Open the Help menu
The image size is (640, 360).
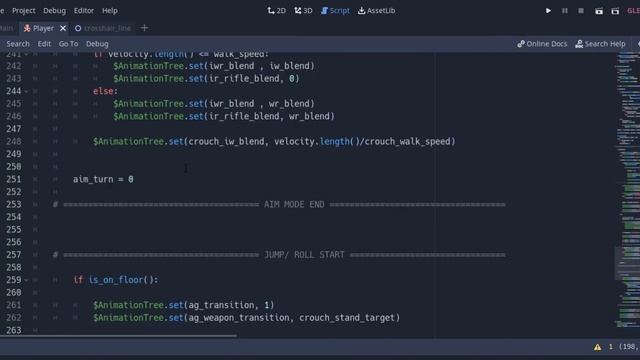[109, 11]
